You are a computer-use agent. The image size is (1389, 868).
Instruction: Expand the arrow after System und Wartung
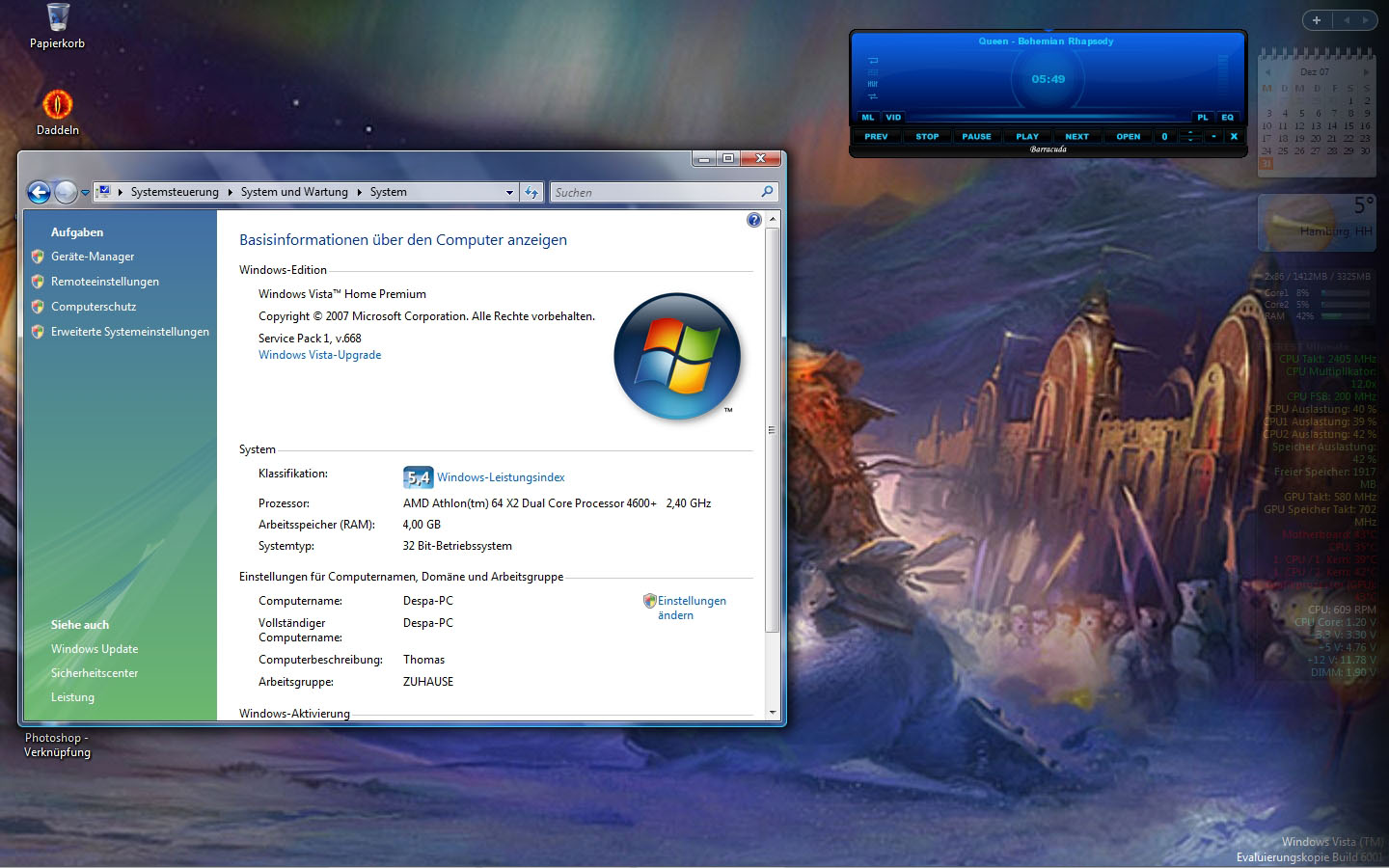pos(360,192)
